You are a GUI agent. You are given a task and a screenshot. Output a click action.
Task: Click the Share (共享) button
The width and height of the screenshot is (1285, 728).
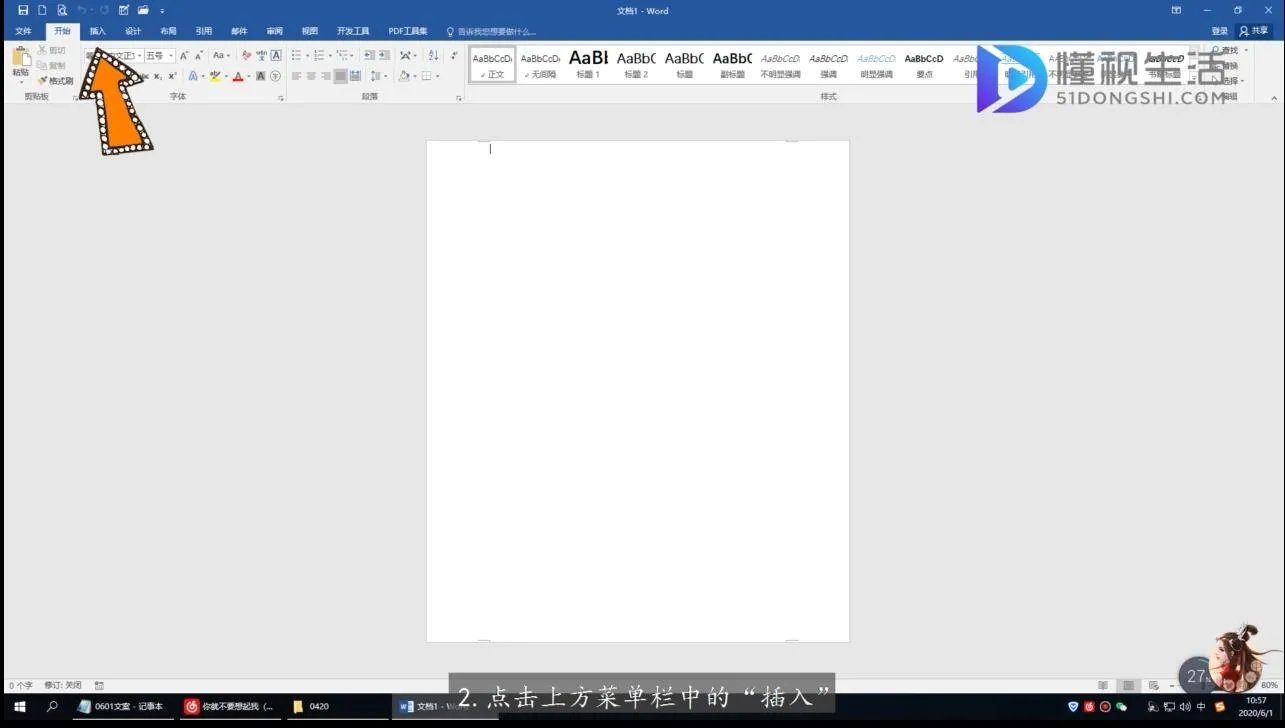point(1254,31)
